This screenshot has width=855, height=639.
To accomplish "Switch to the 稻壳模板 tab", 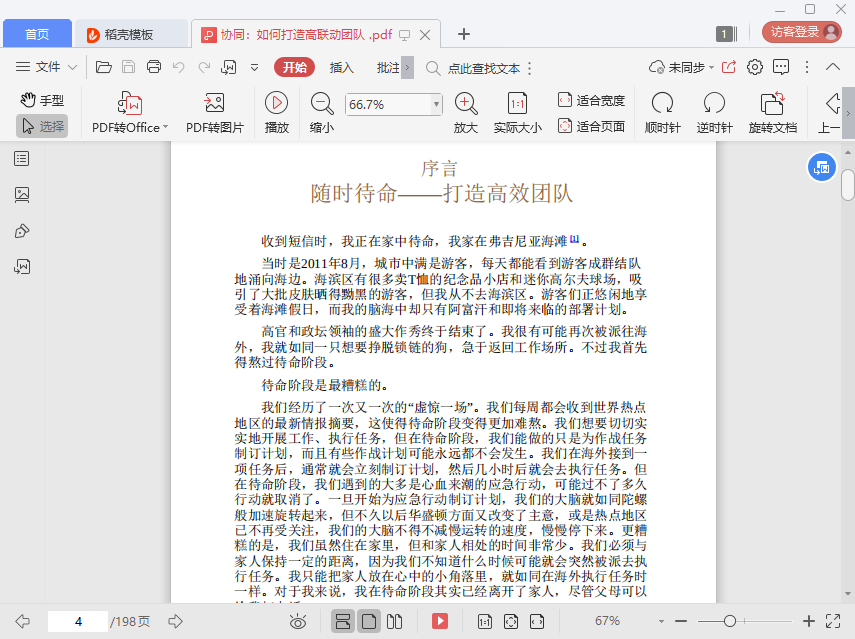I will pyautogui.click(x=130, y=34).
